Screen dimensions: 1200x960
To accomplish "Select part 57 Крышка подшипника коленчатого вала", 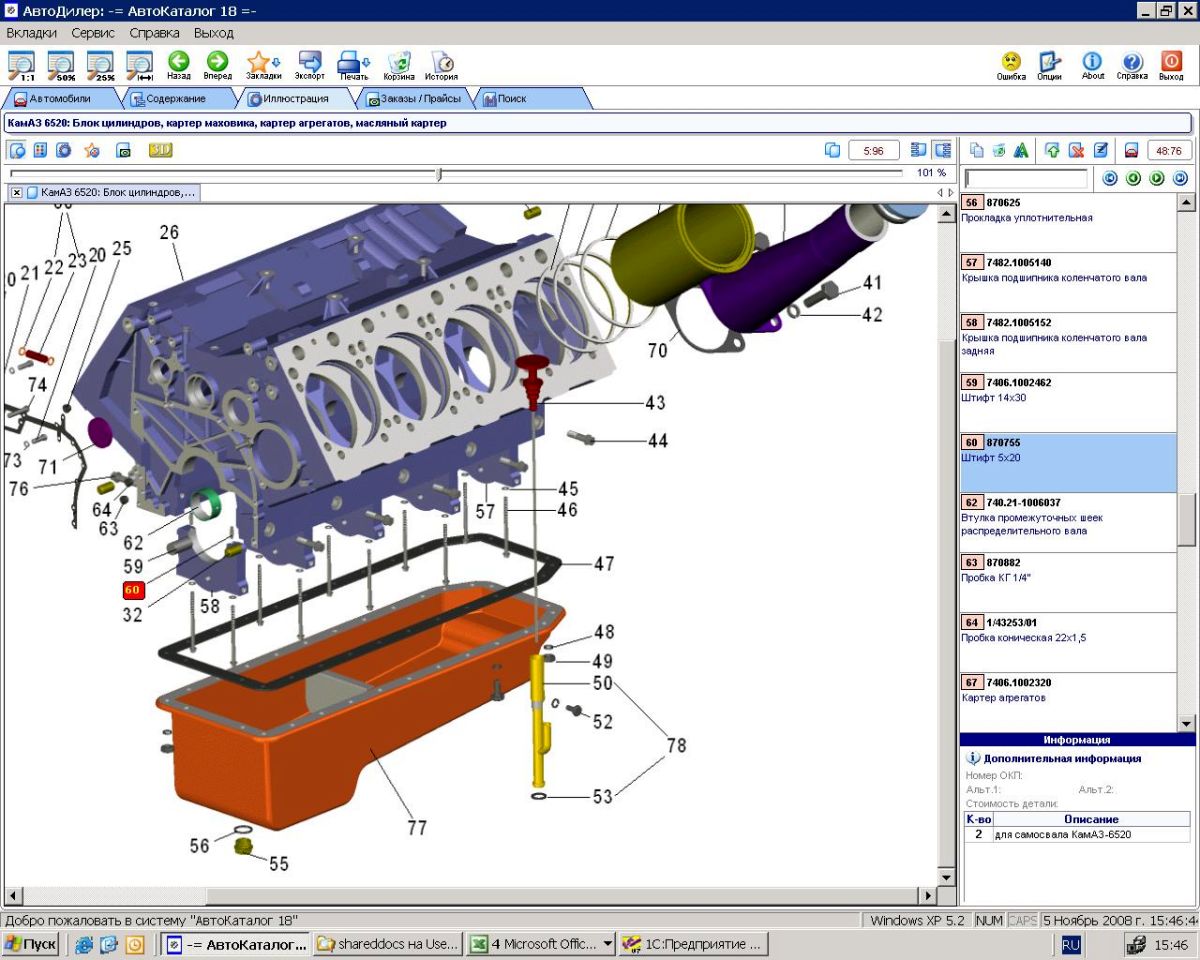I will pos(1068,282).
